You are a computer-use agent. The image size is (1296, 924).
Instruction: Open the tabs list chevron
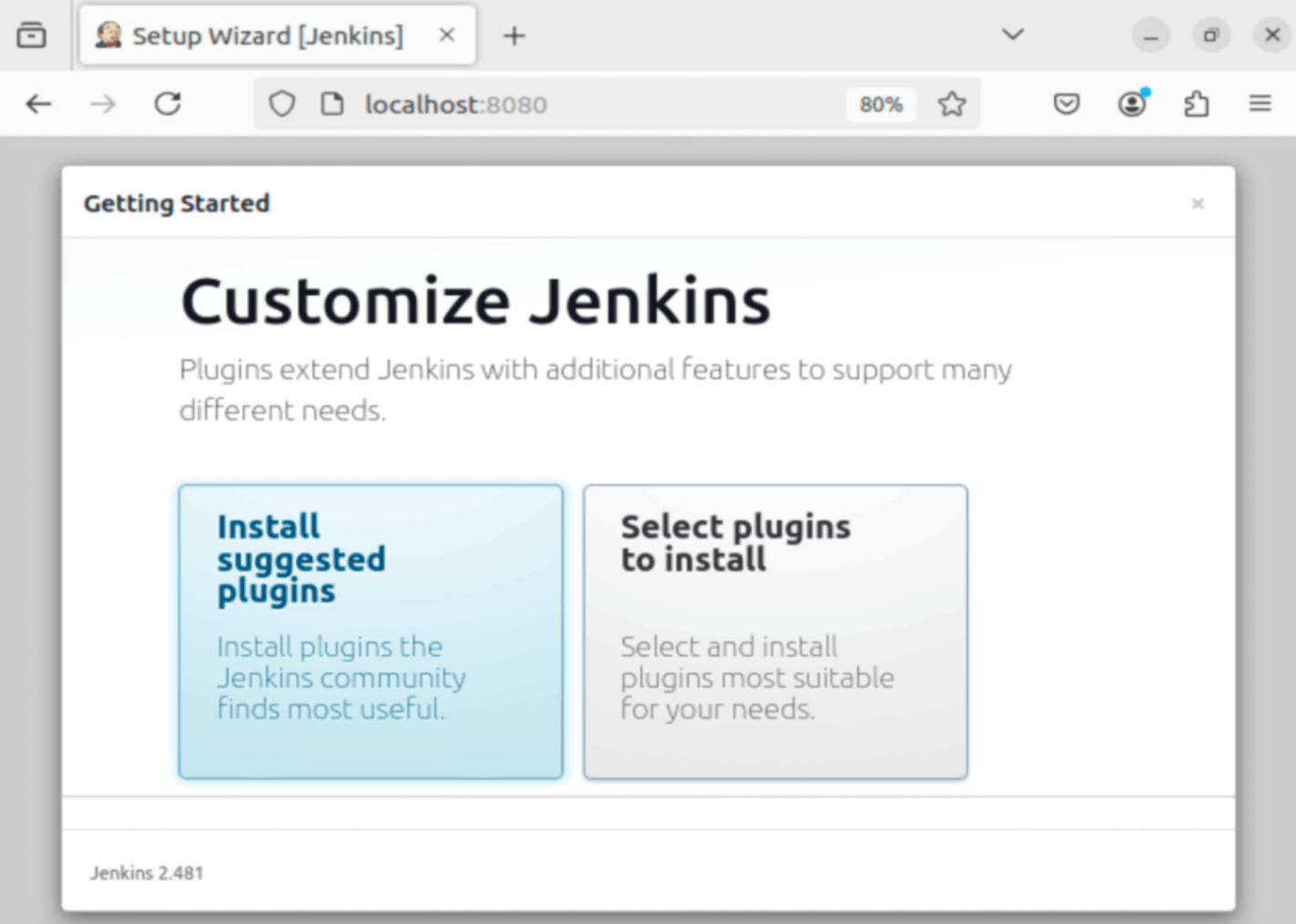click(x=1012, y=36)
